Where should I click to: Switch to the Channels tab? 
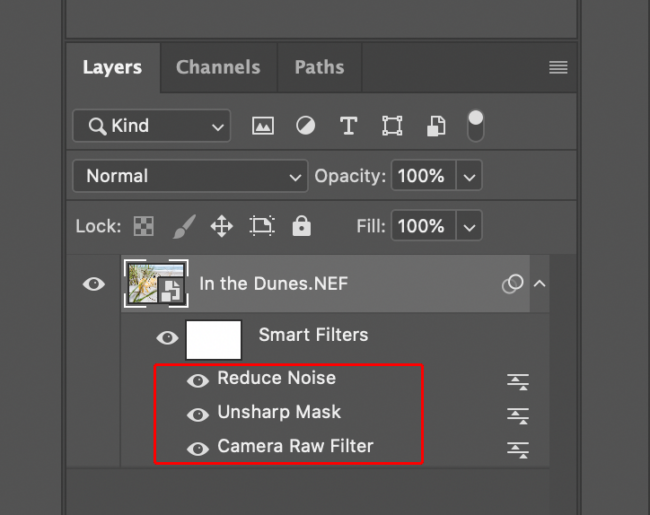pos(218,68)
